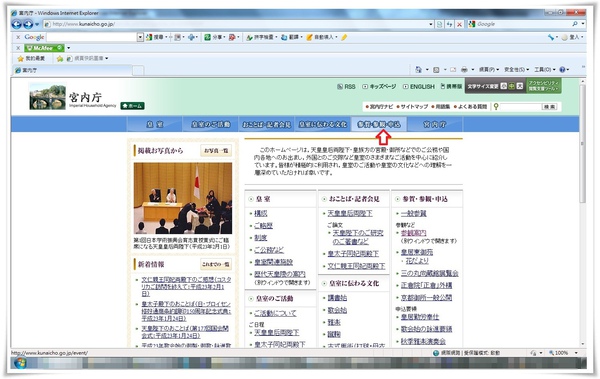Select the 宮内庁 browser tab
The image size is (600, 379).
73,70
